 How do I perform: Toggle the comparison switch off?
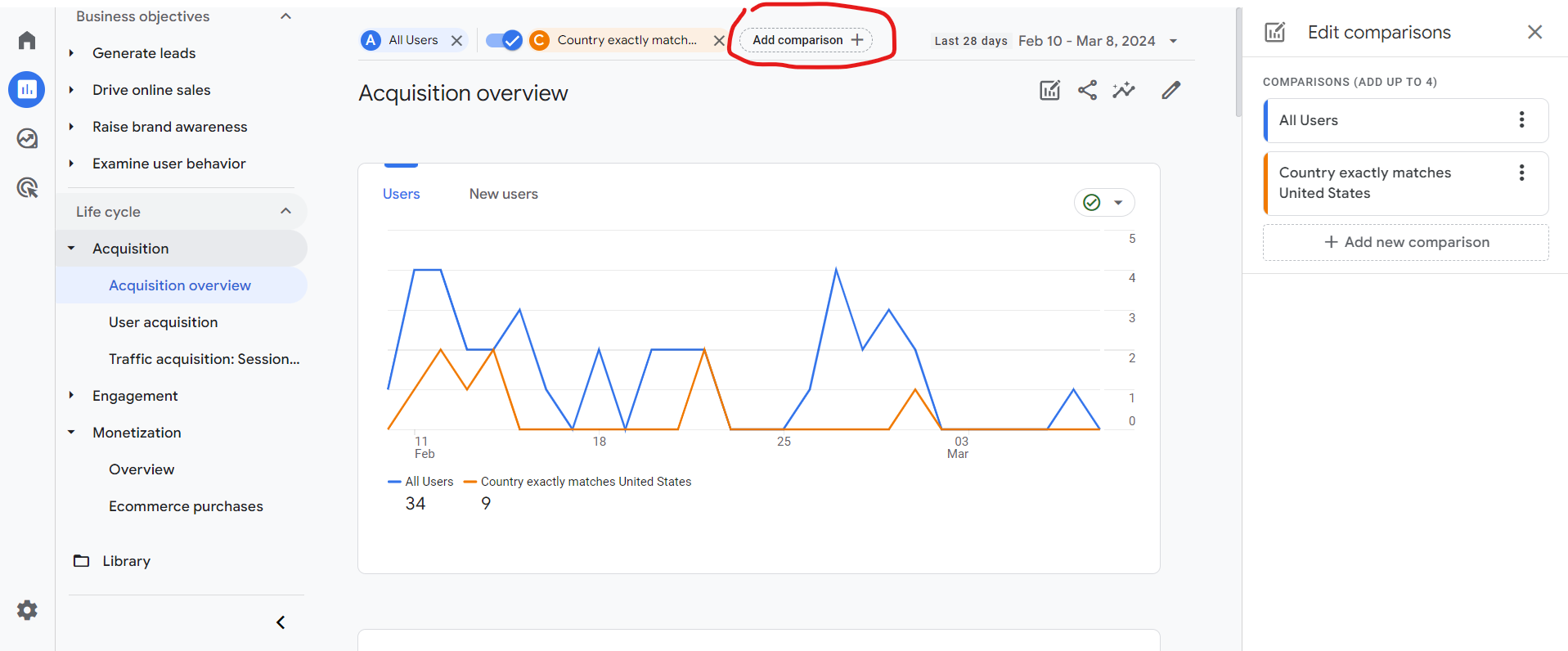pos(503,40)
